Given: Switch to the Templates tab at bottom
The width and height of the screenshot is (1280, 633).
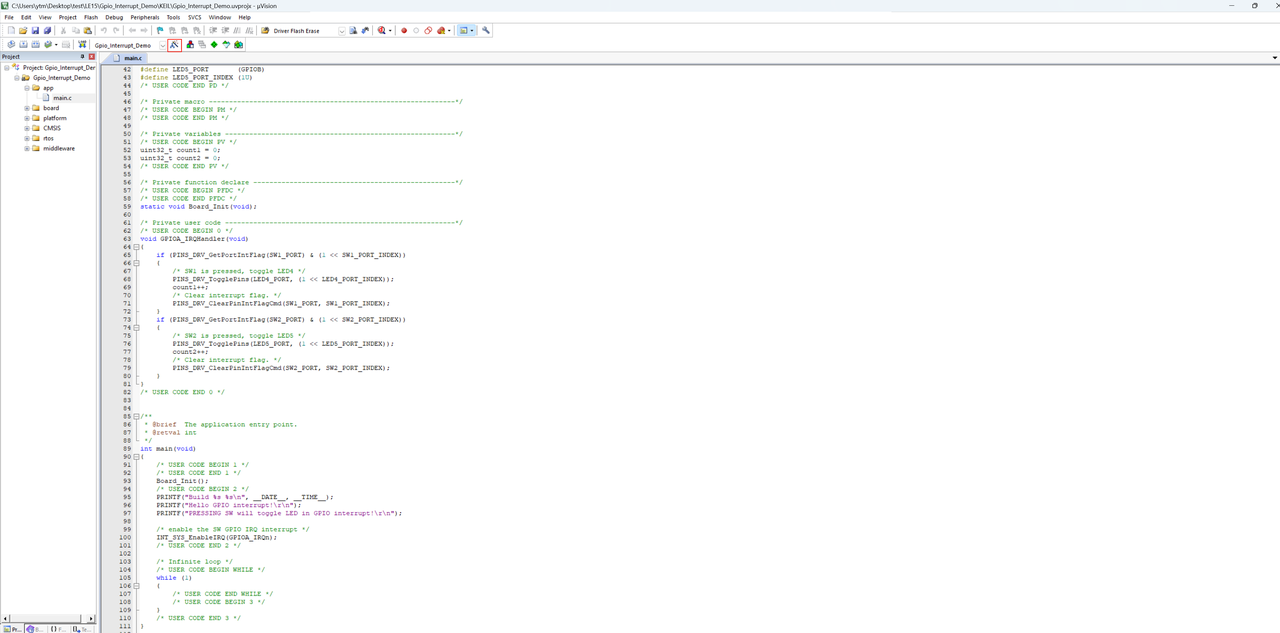Looking at the screenshot, I should (x=82, y=629).
